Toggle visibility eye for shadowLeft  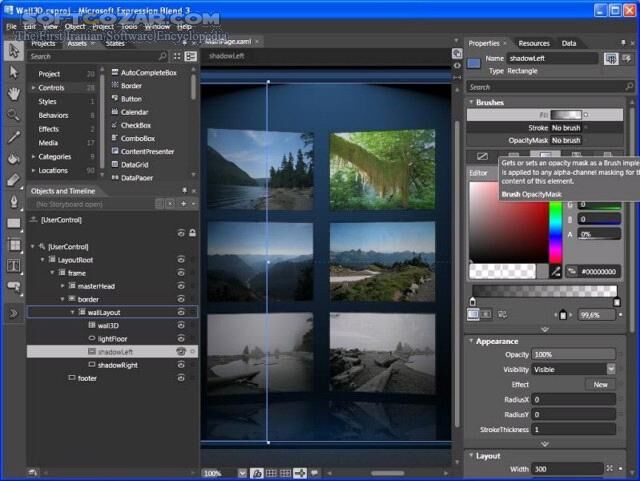182,352
